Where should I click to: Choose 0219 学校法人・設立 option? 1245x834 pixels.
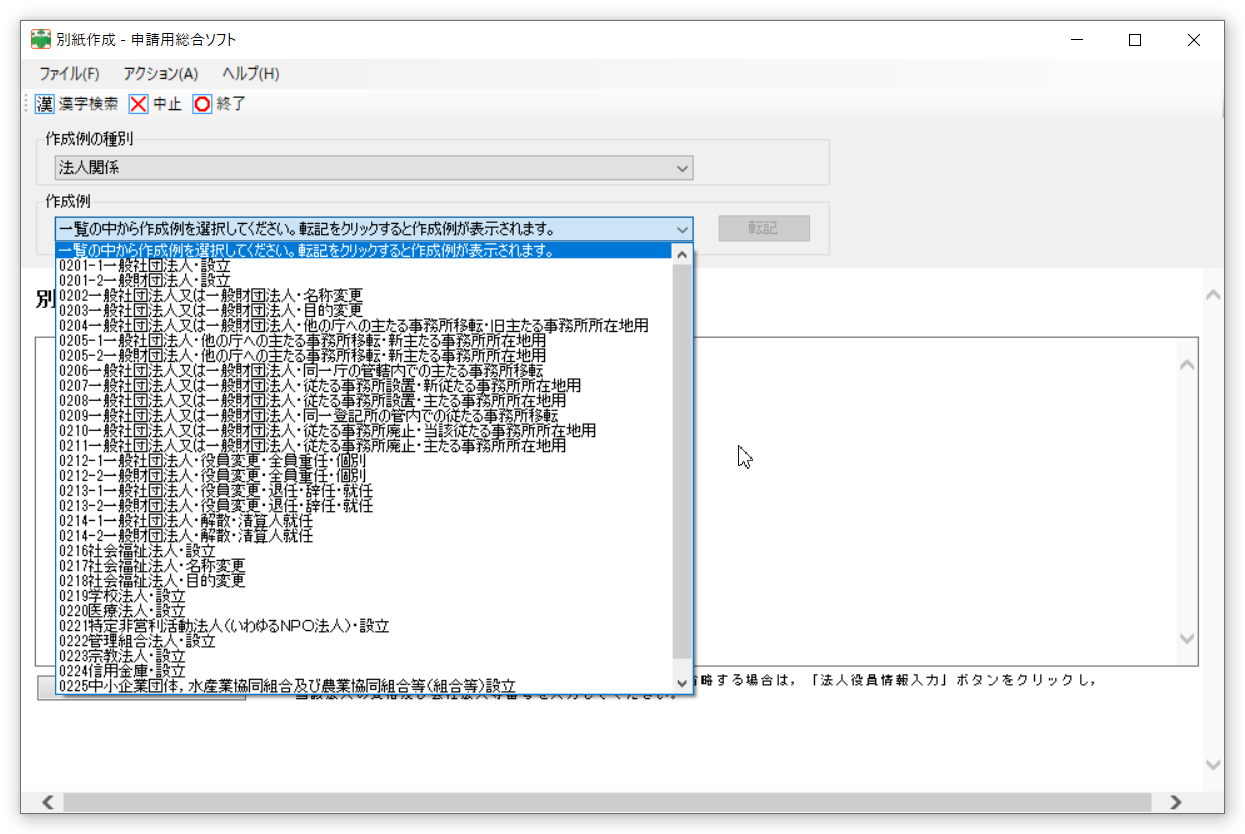[122, 596]
